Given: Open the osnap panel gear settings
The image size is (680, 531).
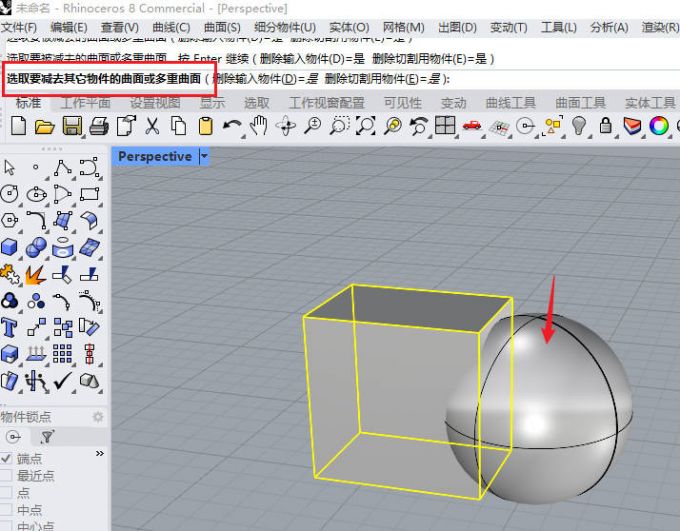Looking at the screenshot, I should coord(98,417).
